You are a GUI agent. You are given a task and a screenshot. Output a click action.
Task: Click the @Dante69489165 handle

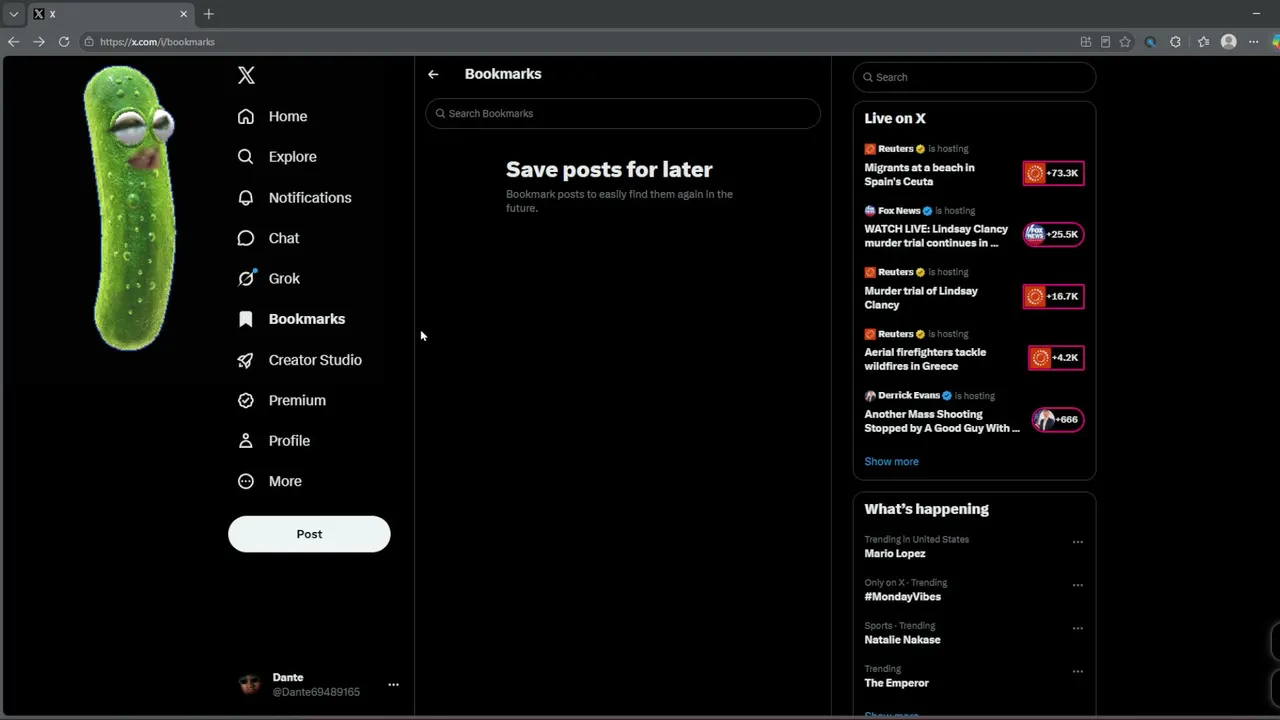[x=316, y=692]
